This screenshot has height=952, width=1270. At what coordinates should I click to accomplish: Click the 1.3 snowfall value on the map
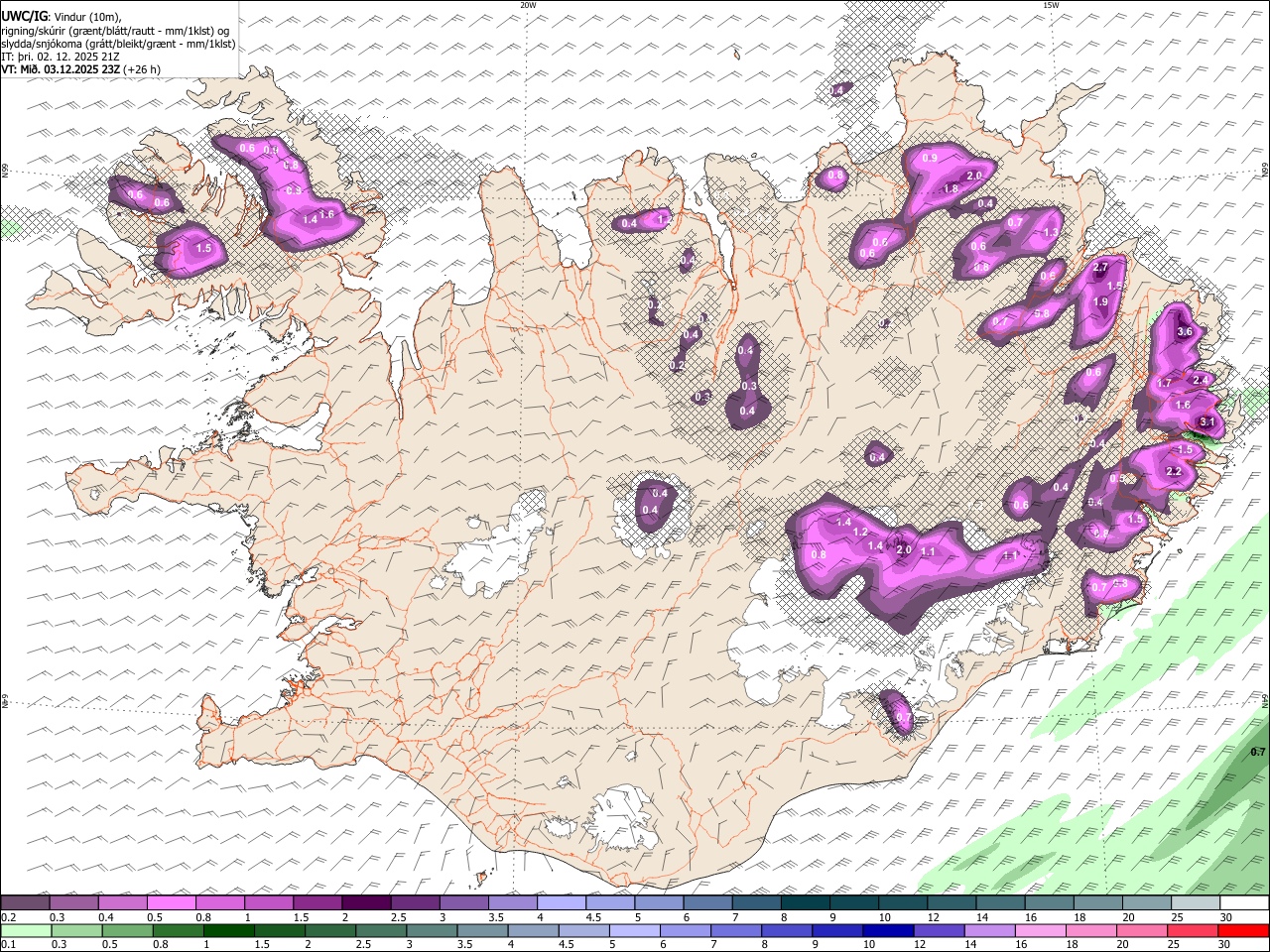[x=1051, y=232]
